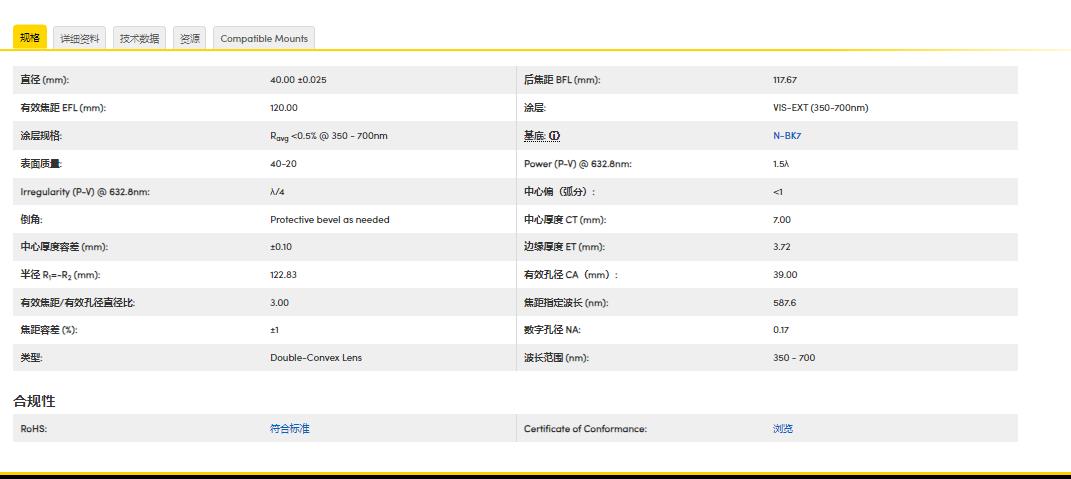Open the N-BK7 substrate link
The width and height of the screenshot is (1071, 479).
(786, 136)
